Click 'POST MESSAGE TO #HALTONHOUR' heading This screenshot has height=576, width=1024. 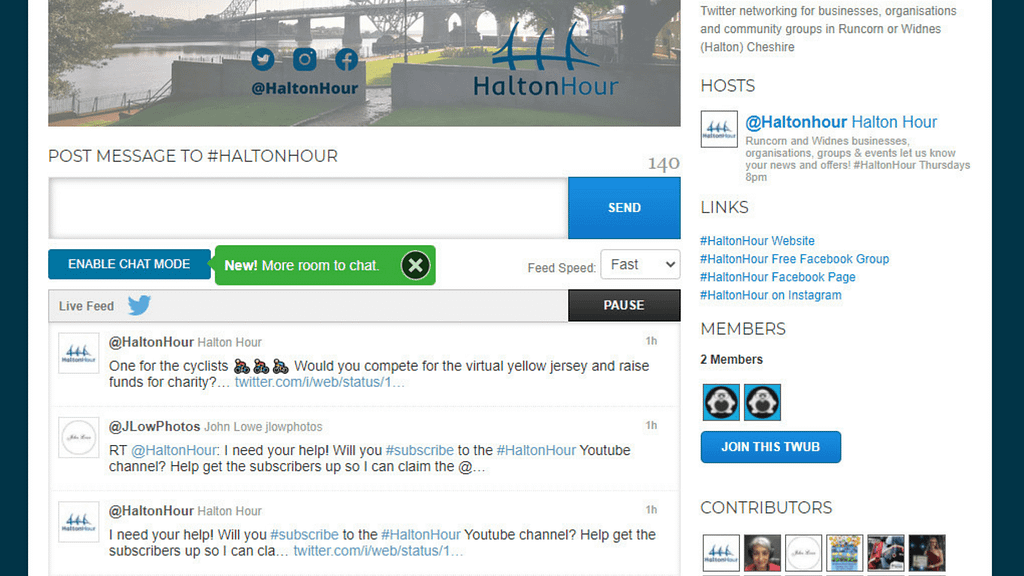pyautogui.click(x=193, y=156)
